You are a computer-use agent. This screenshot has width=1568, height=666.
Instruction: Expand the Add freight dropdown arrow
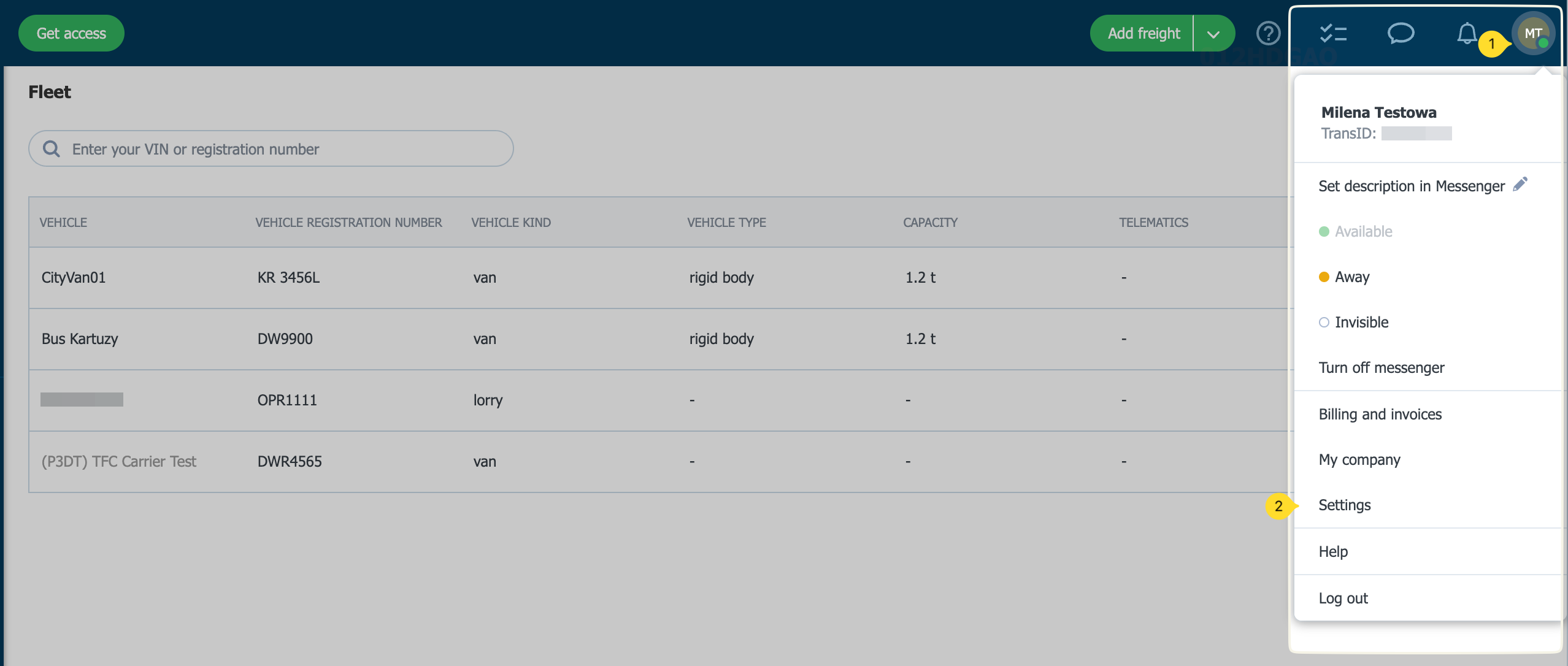(x=1213, y=34)
